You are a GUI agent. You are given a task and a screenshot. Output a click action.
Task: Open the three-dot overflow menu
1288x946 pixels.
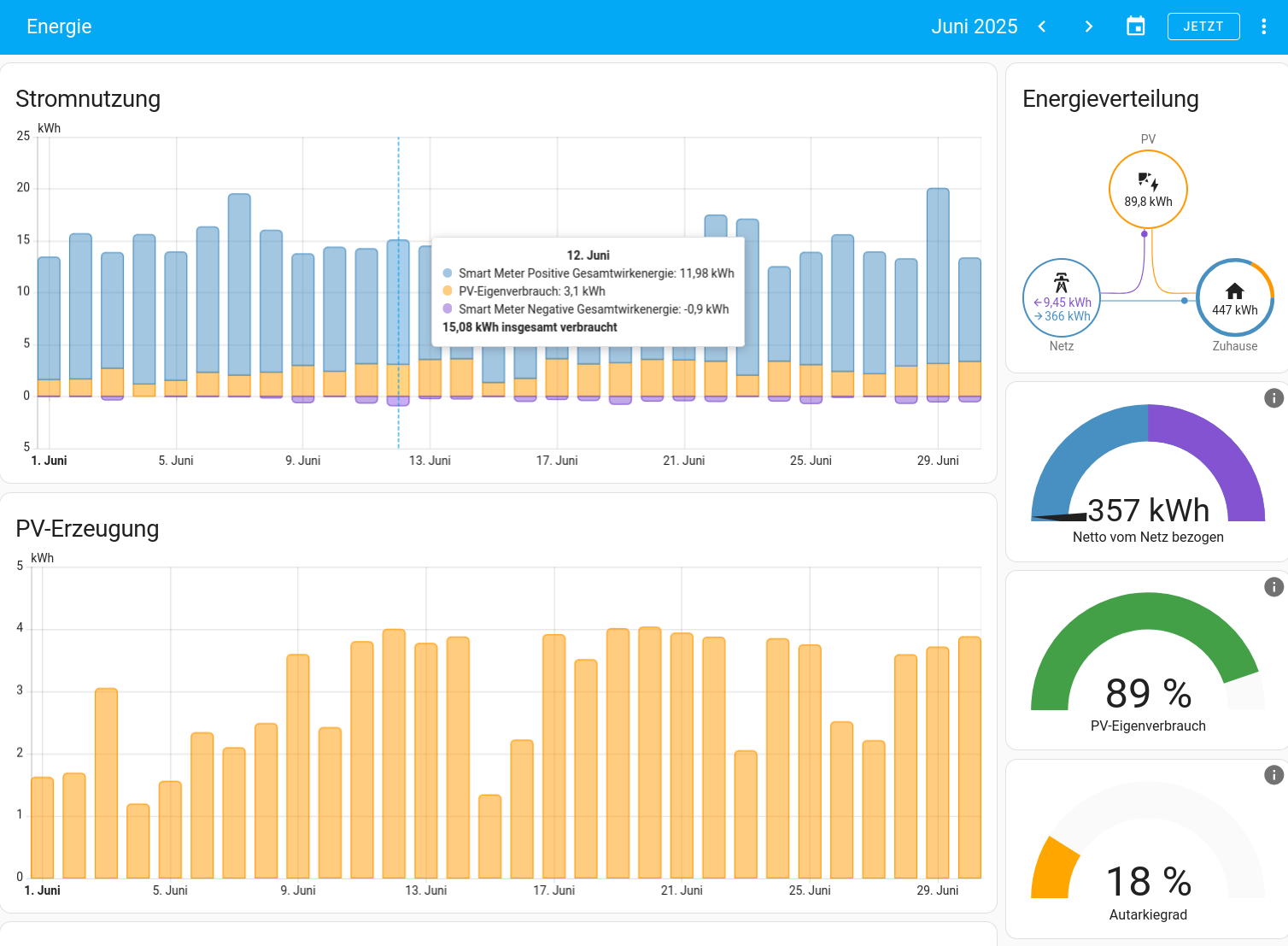(x=1264, y=26)
